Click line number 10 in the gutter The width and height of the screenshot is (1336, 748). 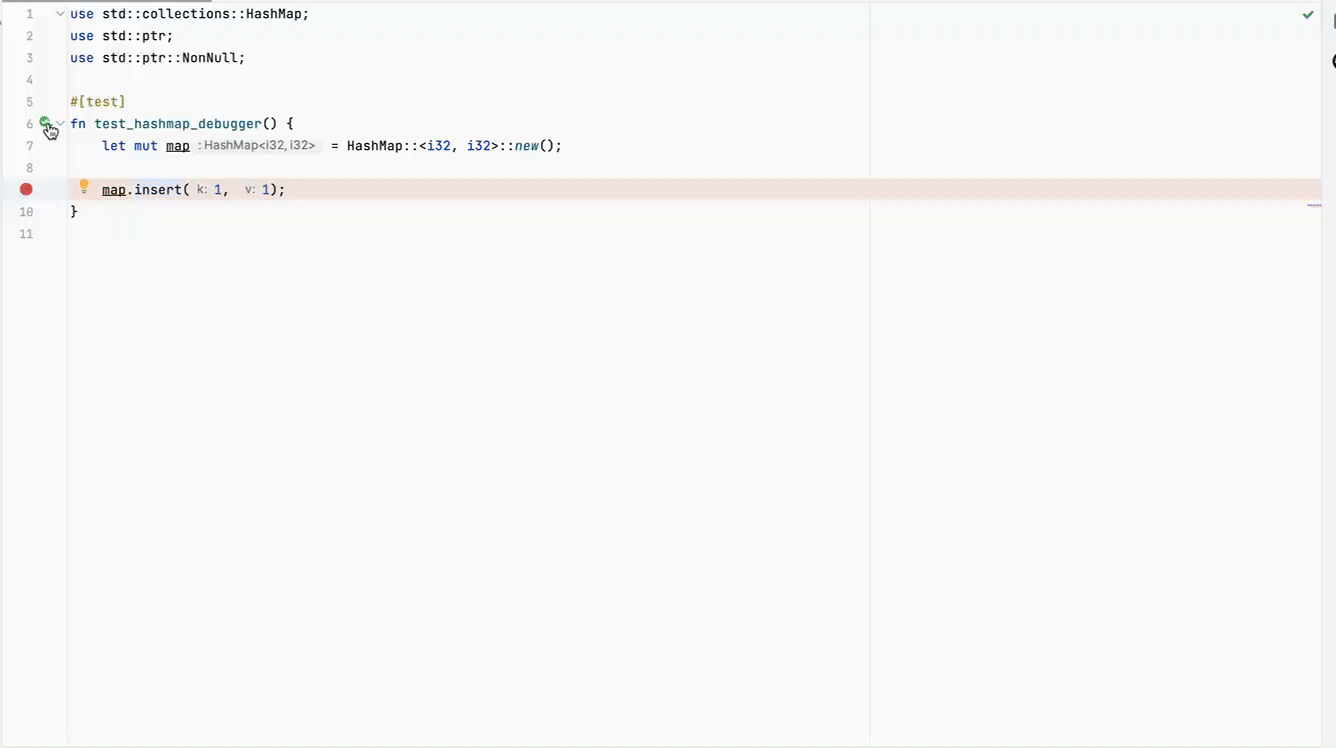pos(27,212)
